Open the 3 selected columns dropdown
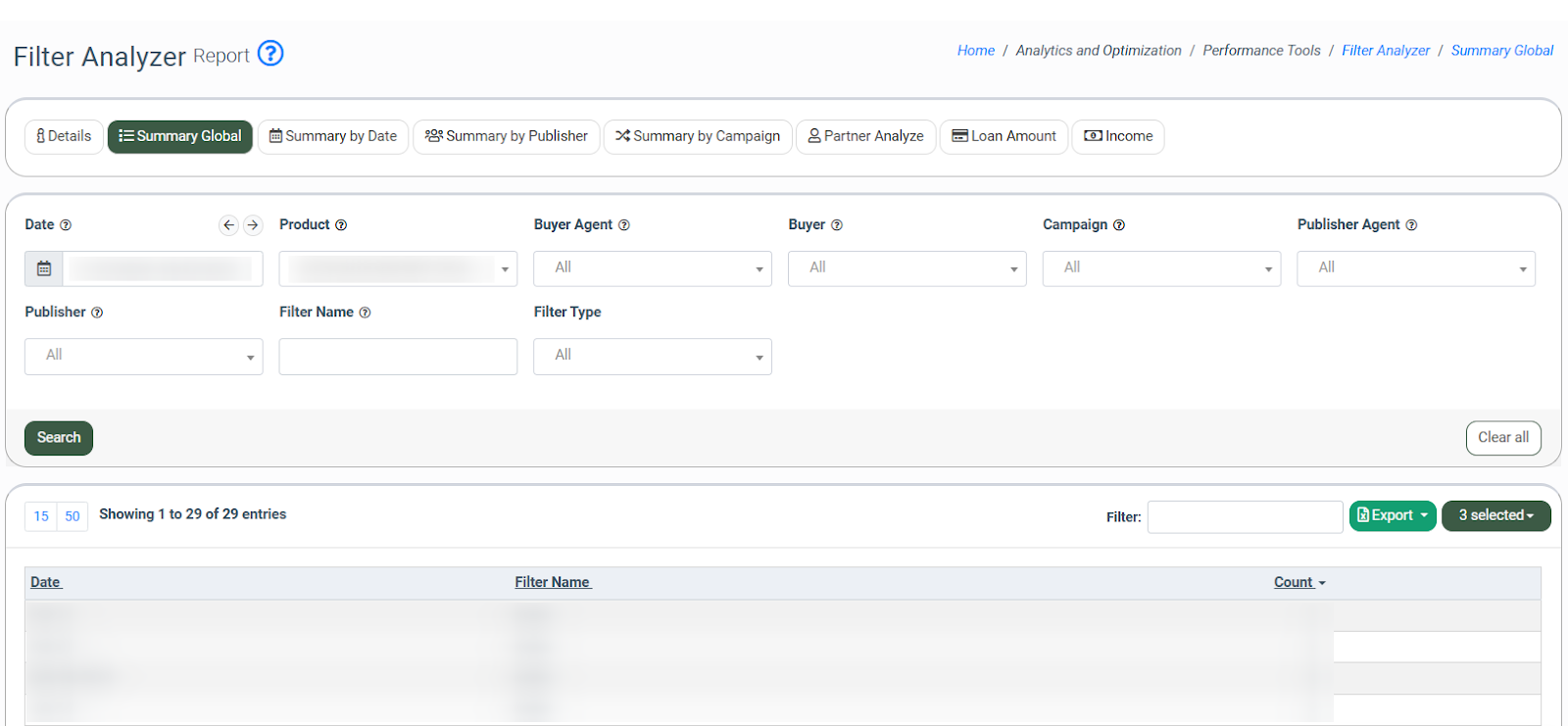The width and height of the screenshot is (1568, 726). pyautogui.click(x=1495, y=515)
